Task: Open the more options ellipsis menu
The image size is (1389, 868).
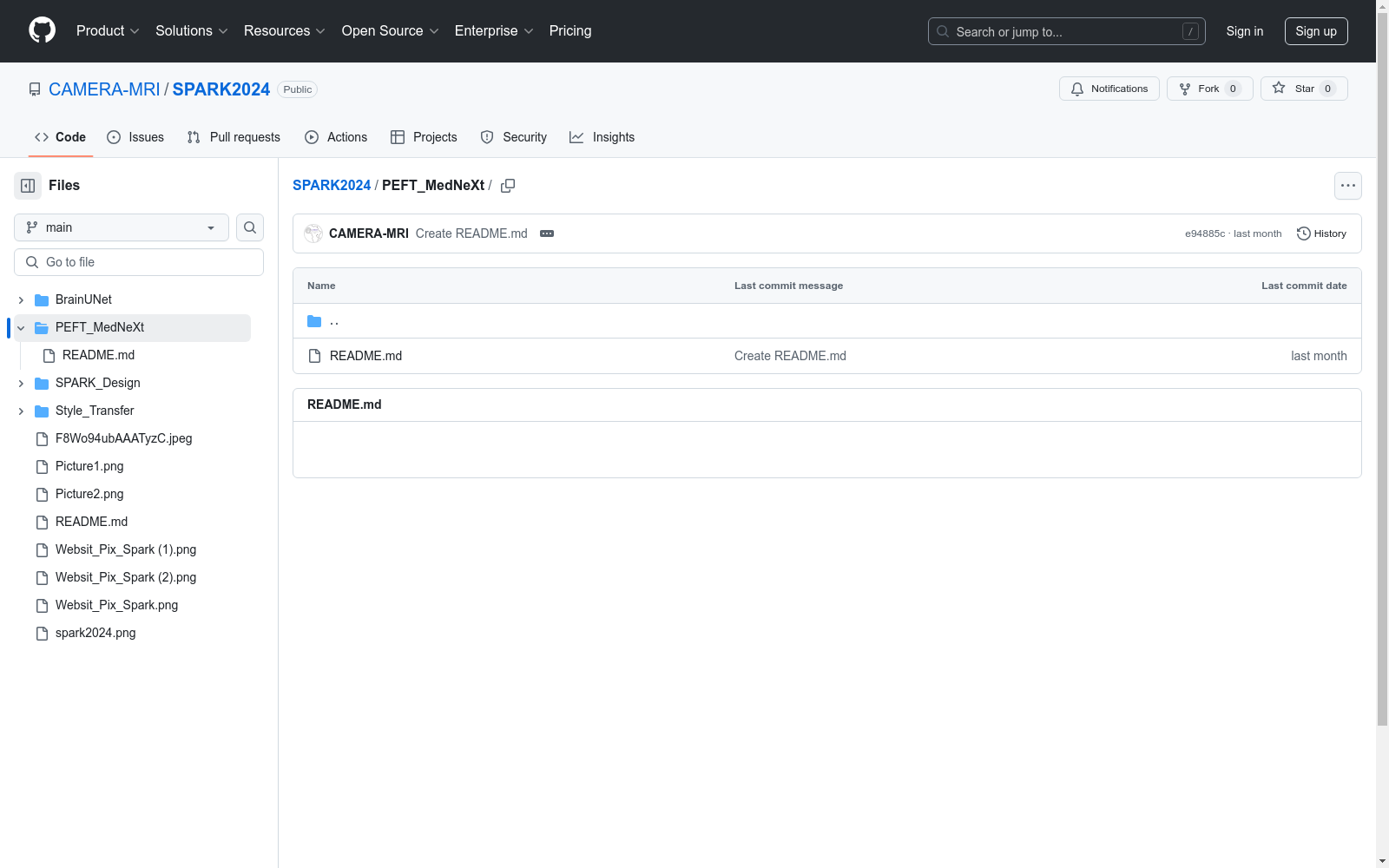Action: pyautogui.click(x=1348, y=186)
